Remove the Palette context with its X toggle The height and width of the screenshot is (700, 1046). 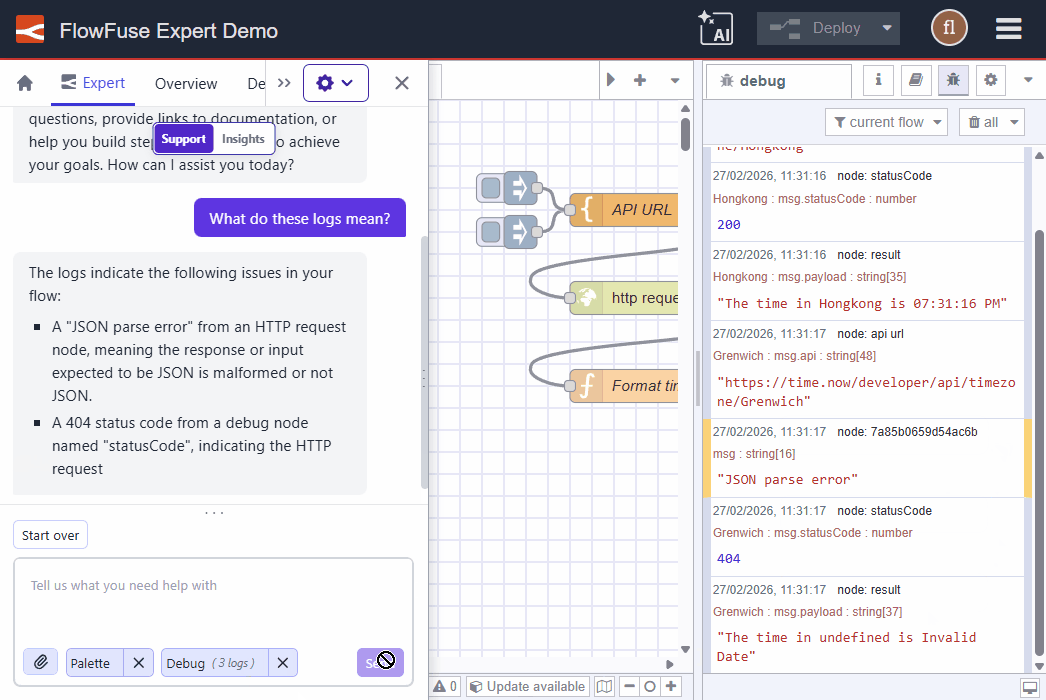pyautogui.click(x=139, y=662)
